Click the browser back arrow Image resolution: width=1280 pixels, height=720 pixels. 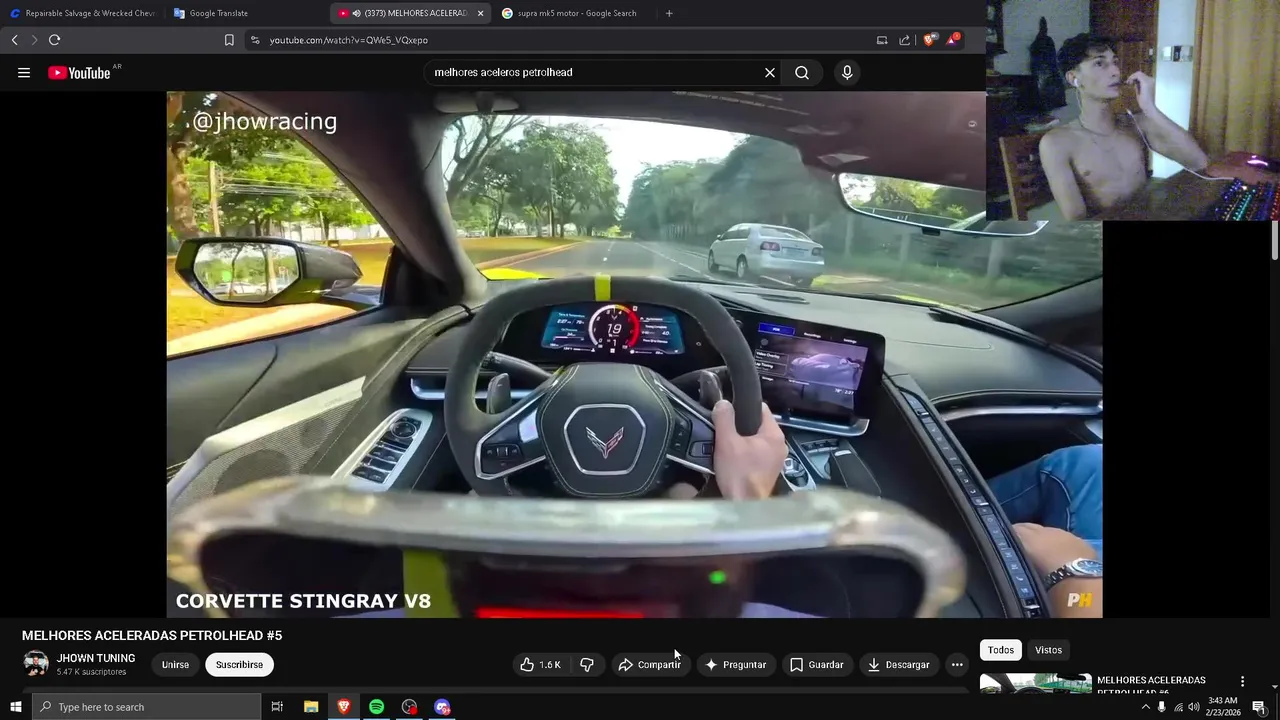14,40
